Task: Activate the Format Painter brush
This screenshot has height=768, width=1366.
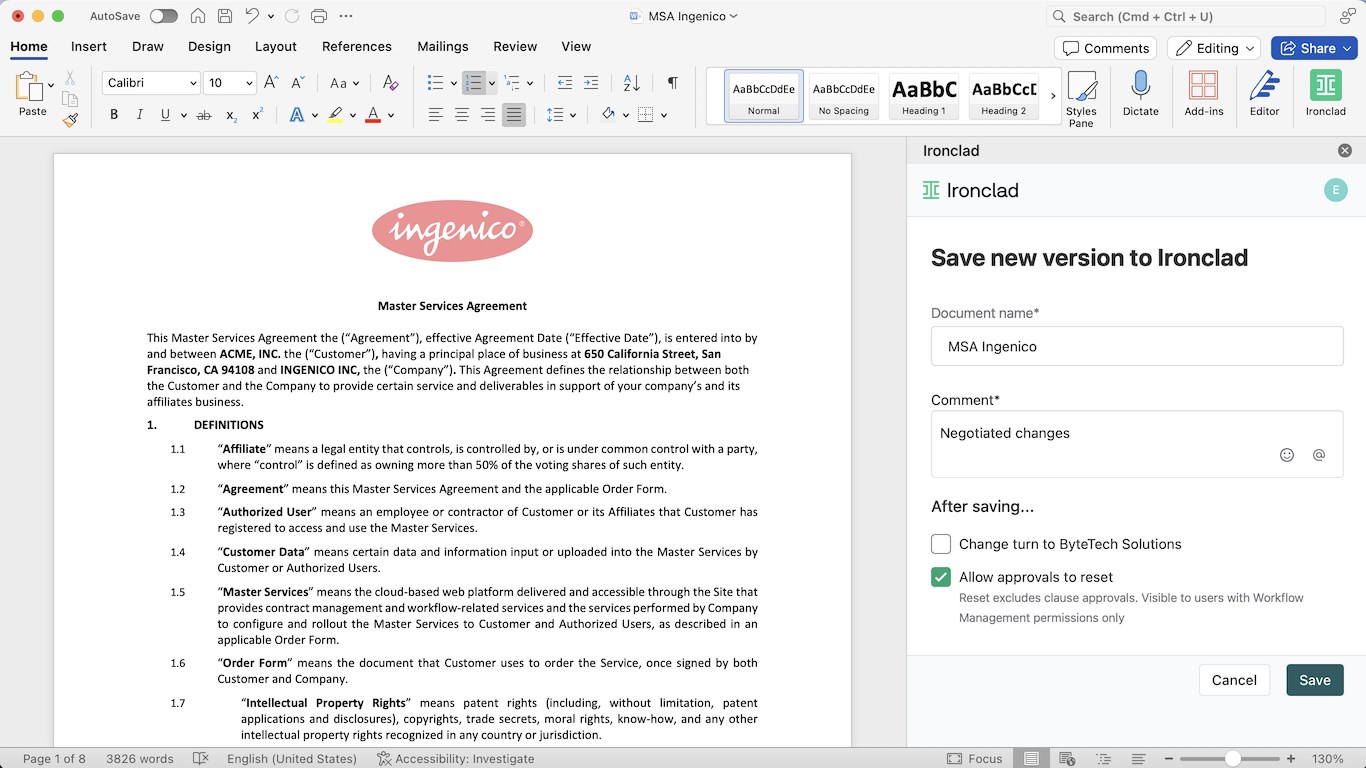Action: click(70, 120)
